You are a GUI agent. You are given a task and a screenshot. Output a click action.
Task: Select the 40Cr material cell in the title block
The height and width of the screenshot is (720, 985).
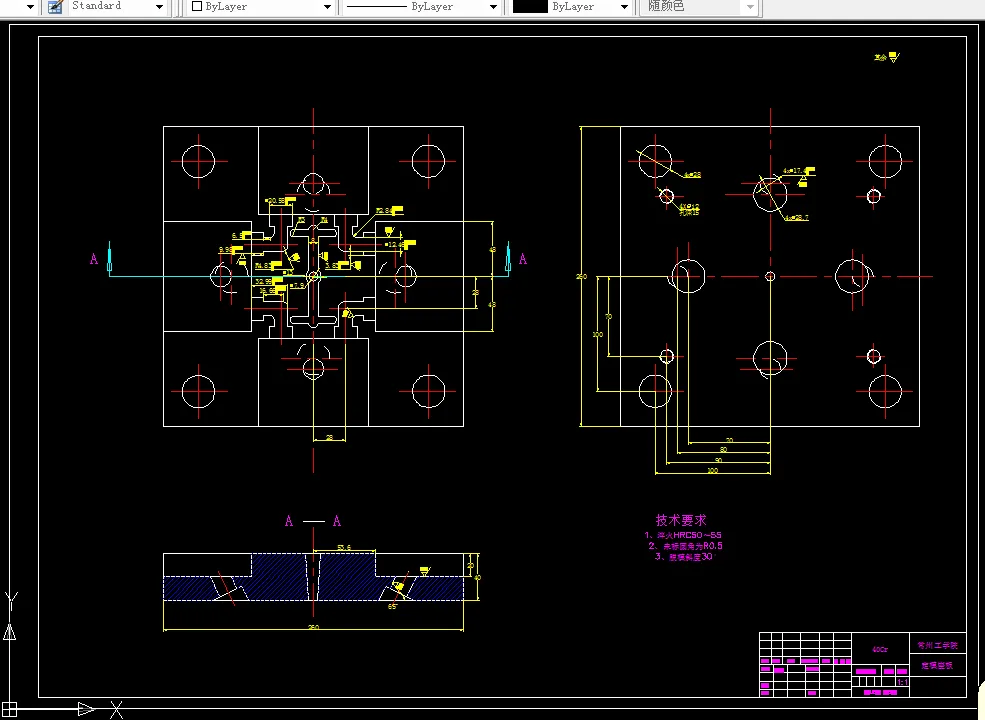pyautogui.click(x=880, y=650)
